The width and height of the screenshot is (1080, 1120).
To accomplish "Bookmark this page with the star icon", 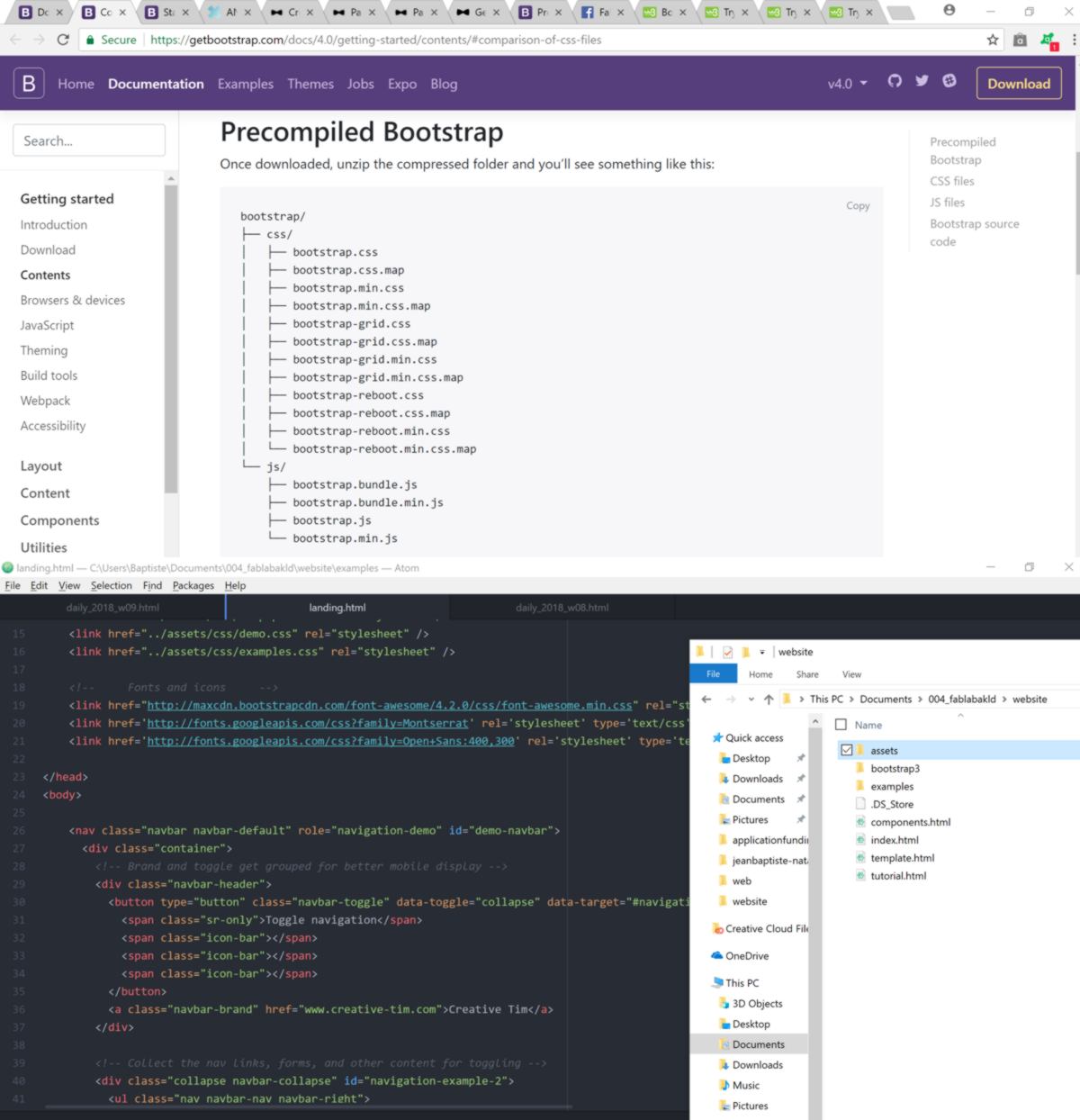I will tap(993, 40).
